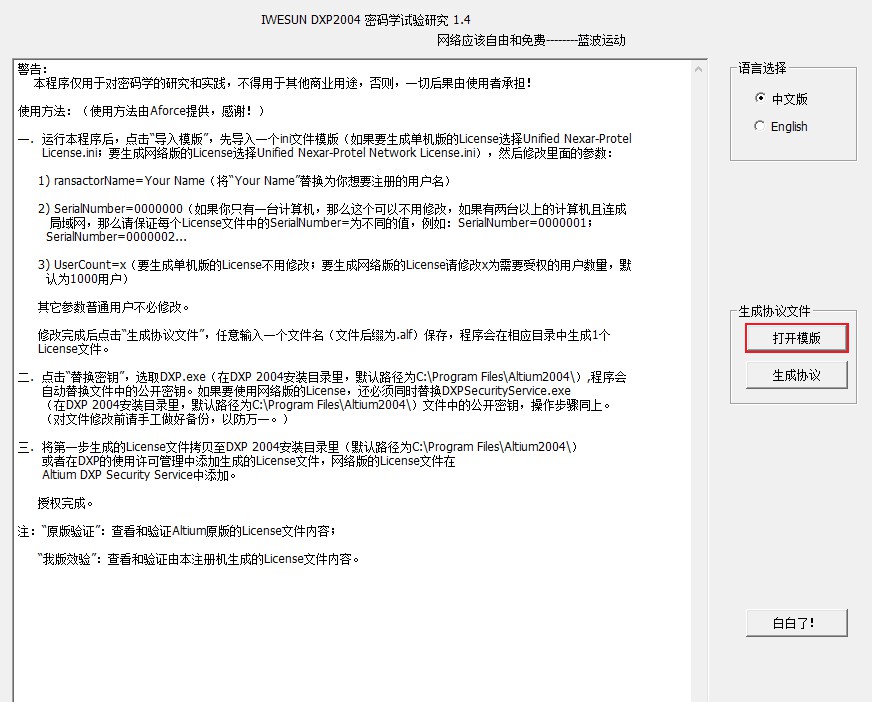This screenshot has width=872, height=702.
Task: Click the 语言选择 group label
Action: (762, 68)
